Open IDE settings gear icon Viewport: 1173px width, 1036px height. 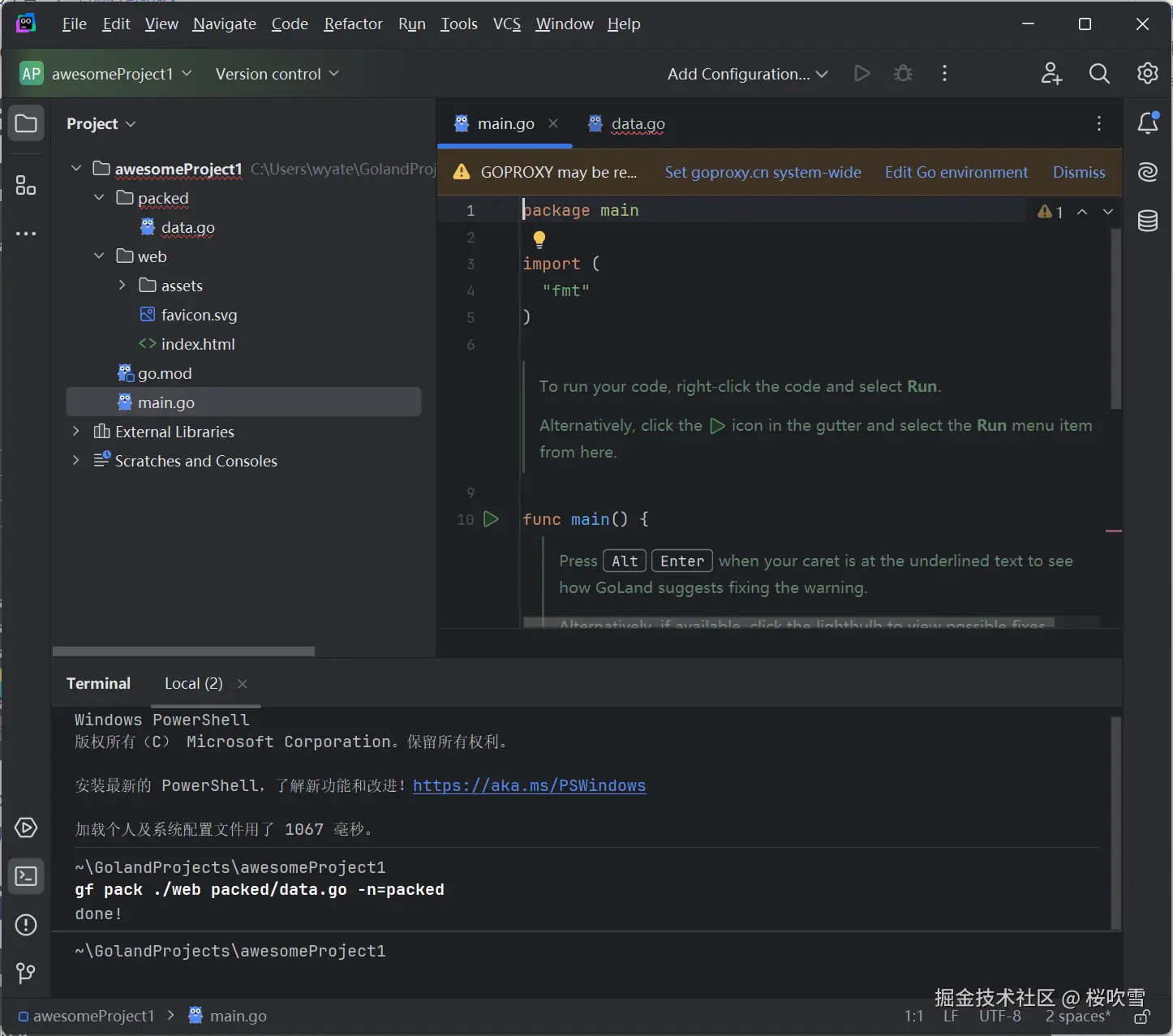1148,74
